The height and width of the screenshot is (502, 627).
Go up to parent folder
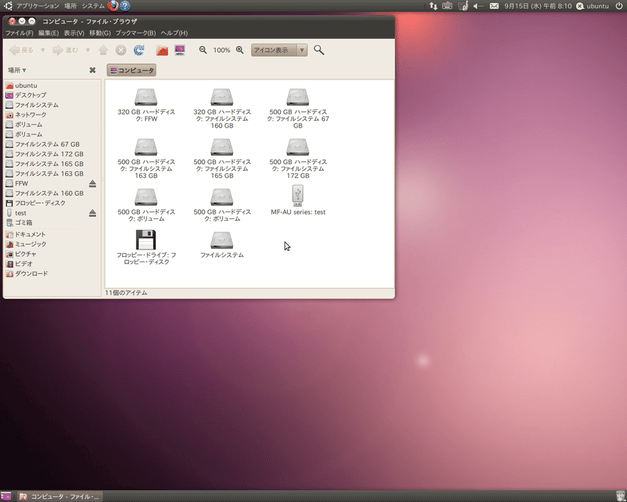pyautogui.click(x=103, y=50)
